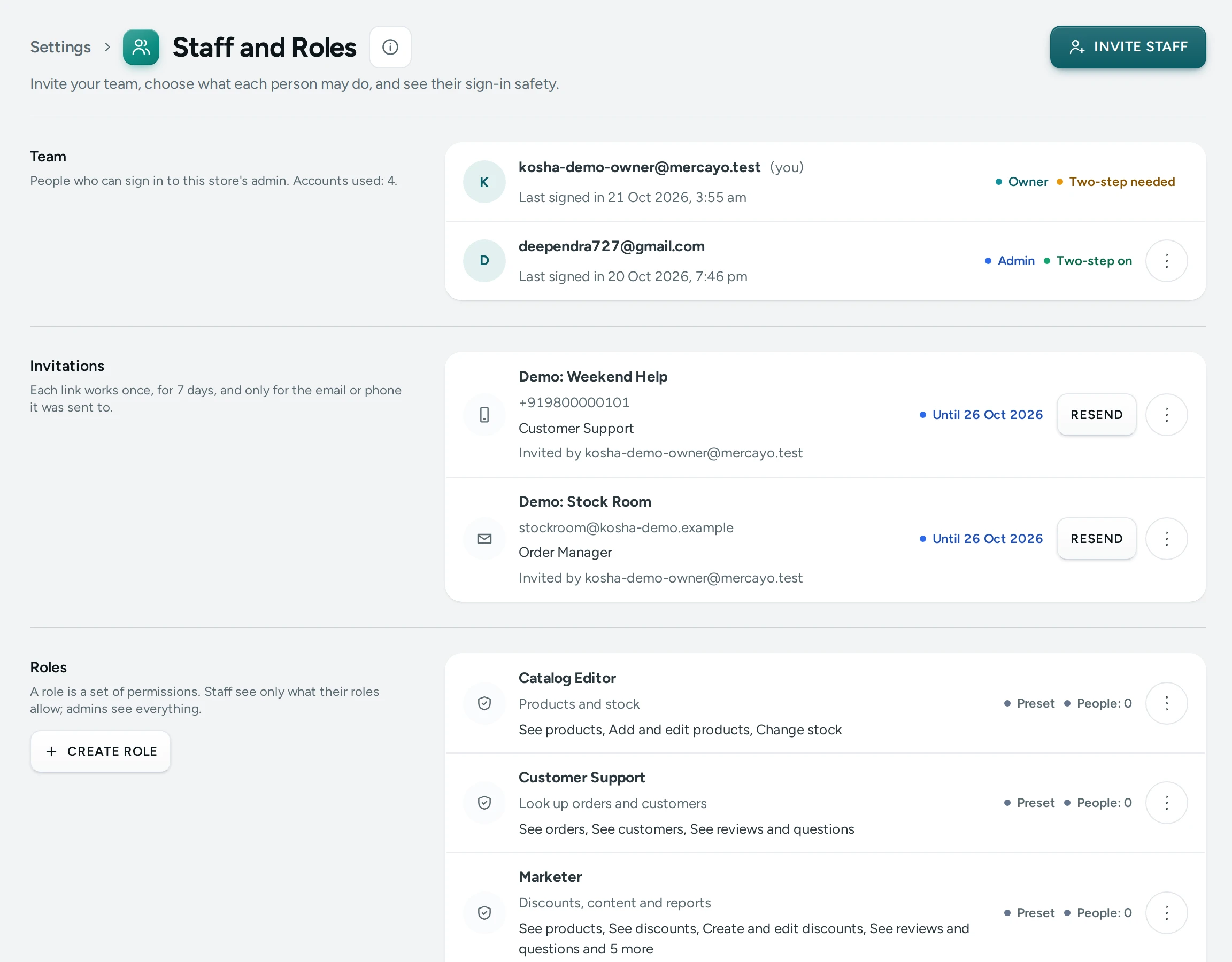Open the three-dot menu for Demo: Stock Room invitation
1232x962 pixels.
(1167, 539)
